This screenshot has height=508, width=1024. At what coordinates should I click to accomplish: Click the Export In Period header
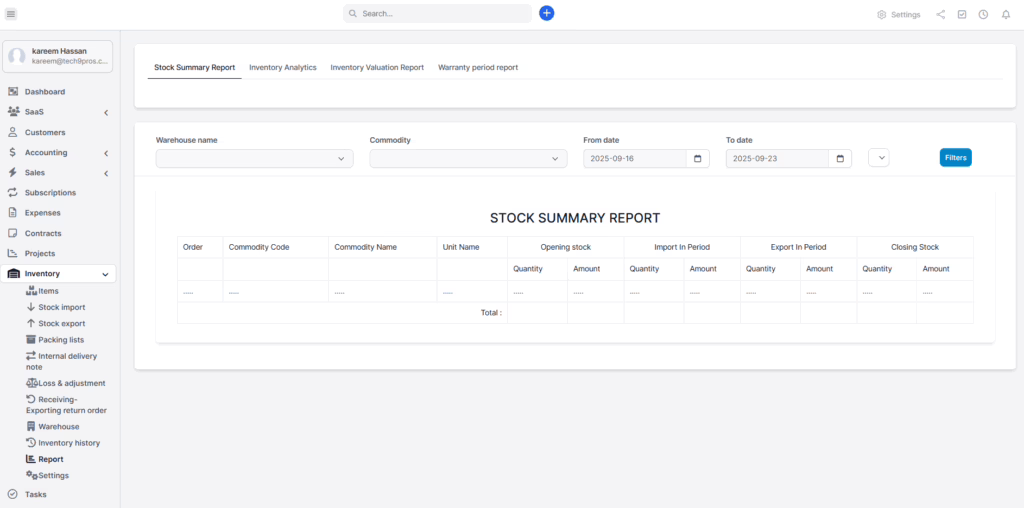coord(798,247)
